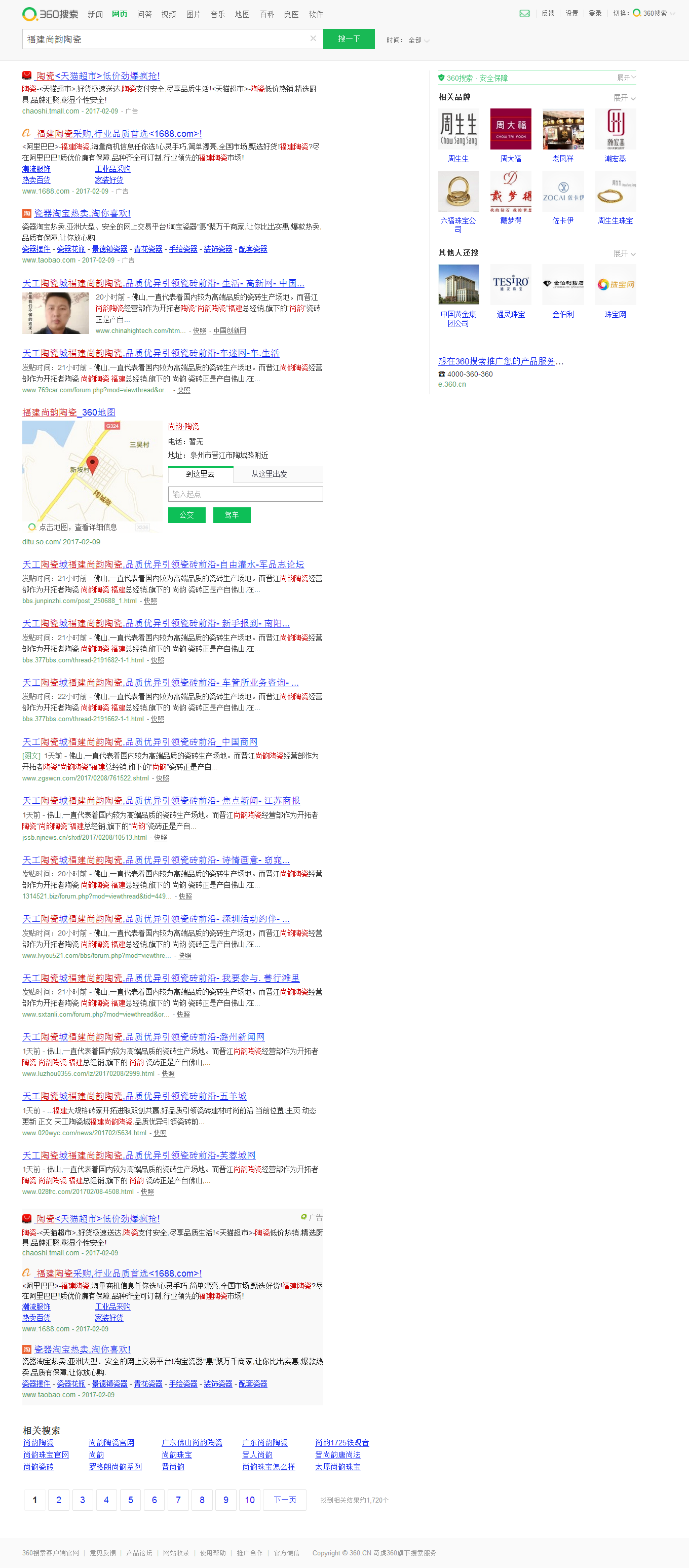Clear the search box with the X
Screen dimensions: 689x1568
[313, 39]
